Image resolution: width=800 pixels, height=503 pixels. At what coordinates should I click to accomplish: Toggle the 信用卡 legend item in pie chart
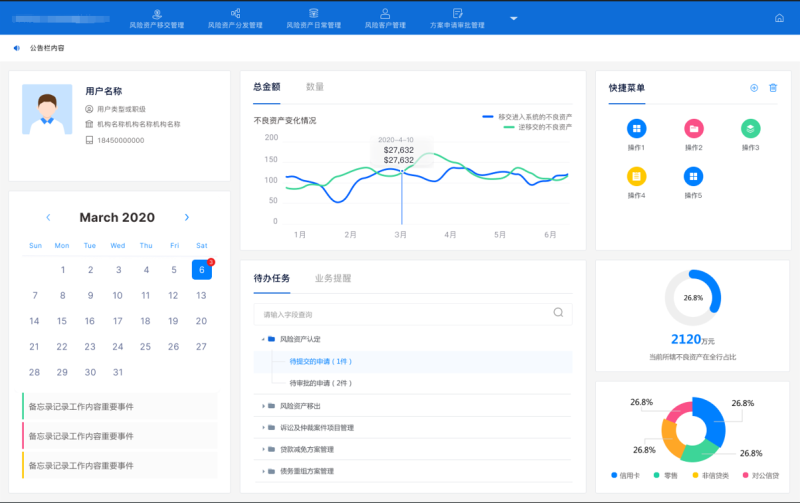(627, 476)
